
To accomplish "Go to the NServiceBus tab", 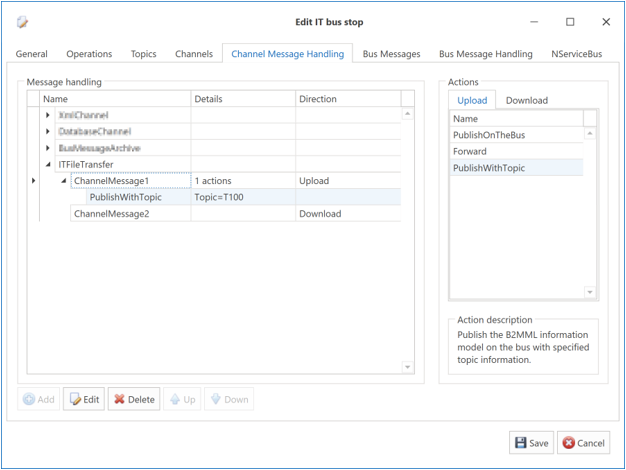I will [577, 54].
